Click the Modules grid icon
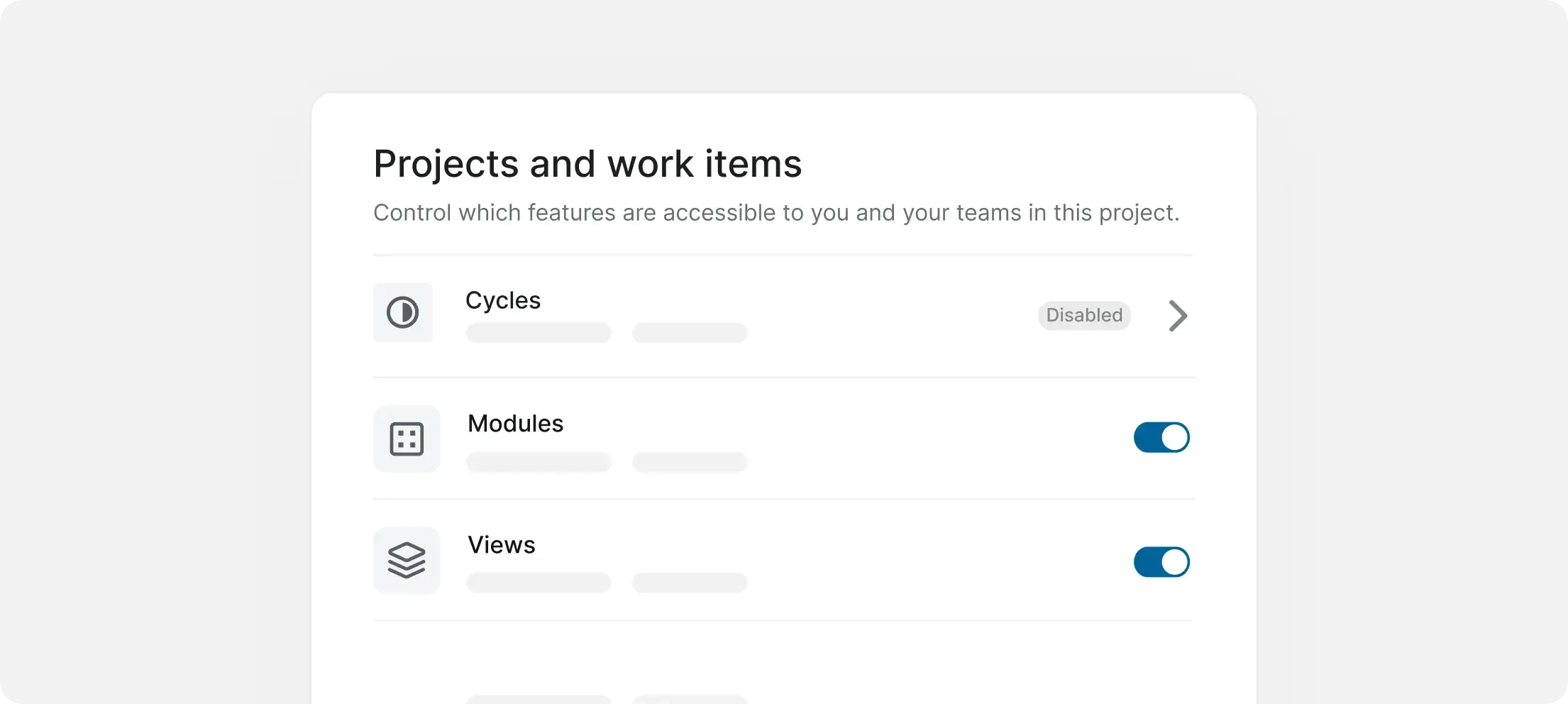1568x704 pixels. [407, 439]
